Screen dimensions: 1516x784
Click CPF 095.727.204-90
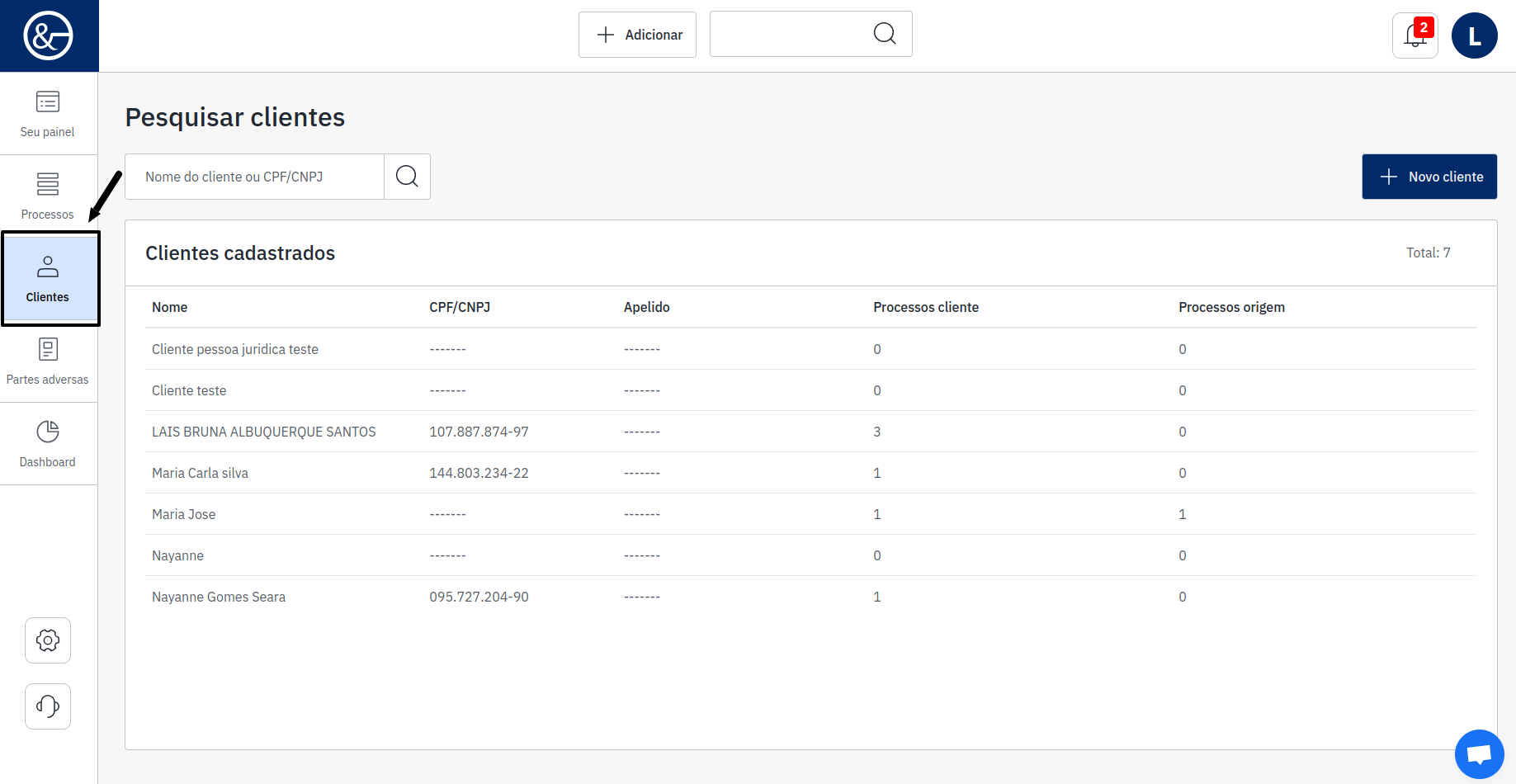(479, 597)
